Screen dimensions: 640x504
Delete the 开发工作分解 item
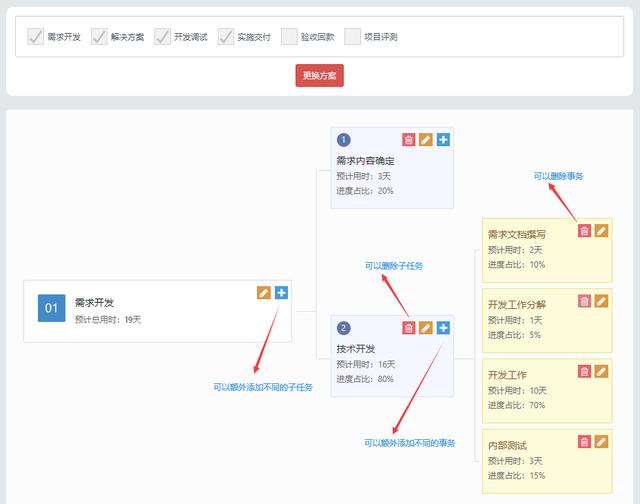click(x=584, y=301)
